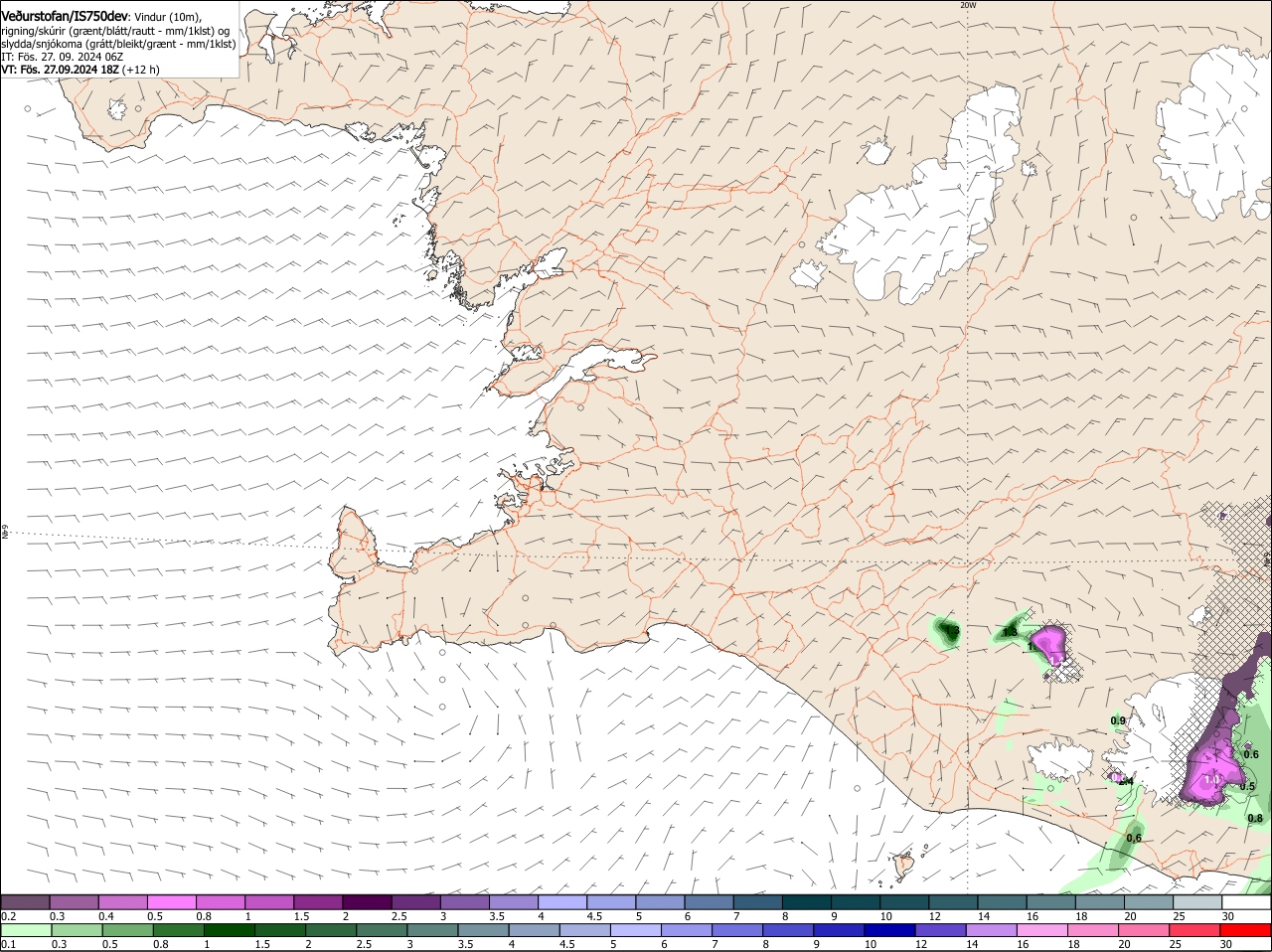1272x952 pixels.
Task: Pick bottom legend row swatch starting at 7
Action: [737, 930]
